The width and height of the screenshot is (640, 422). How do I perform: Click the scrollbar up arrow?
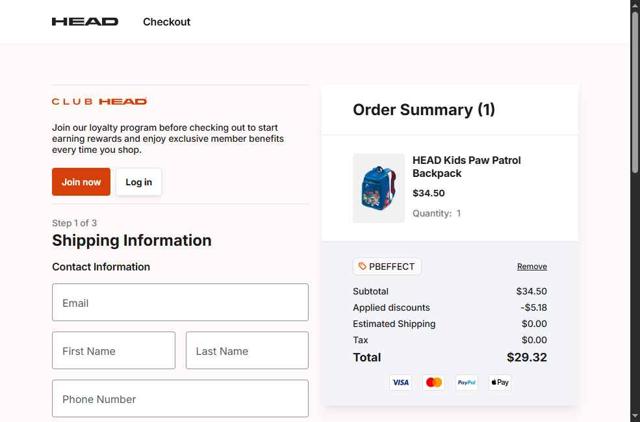634,5
